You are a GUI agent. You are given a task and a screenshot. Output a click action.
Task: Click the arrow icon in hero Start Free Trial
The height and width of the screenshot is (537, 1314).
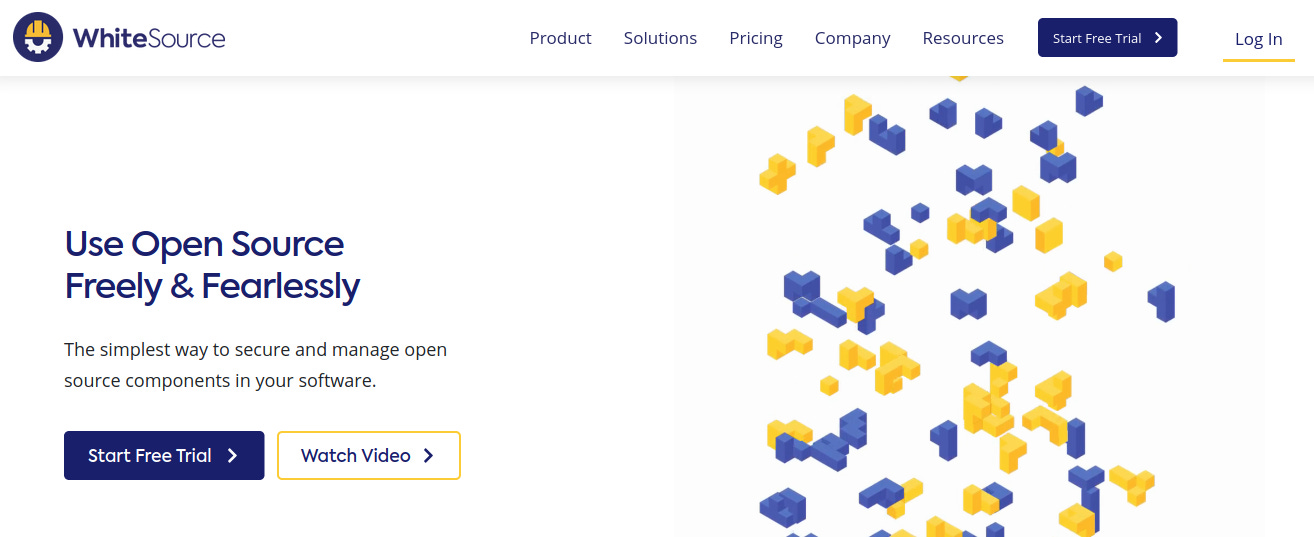tap(233, 456)
